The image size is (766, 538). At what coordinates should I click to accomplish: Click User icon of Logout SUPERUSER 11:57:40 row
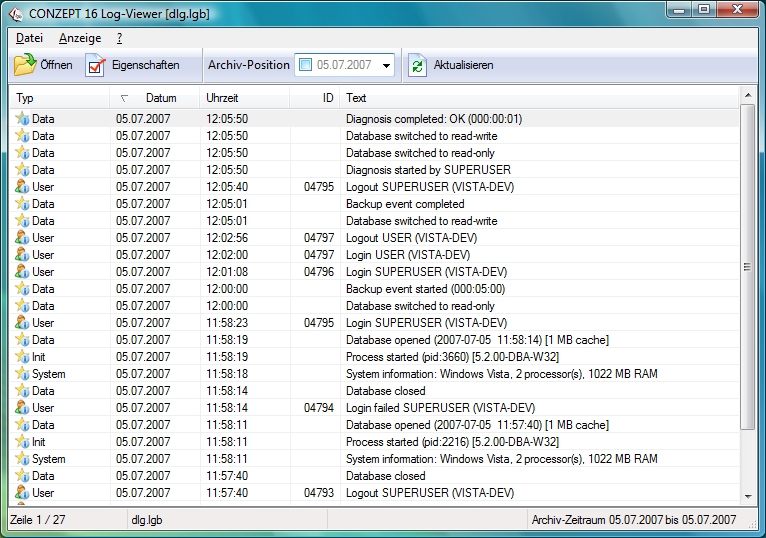coord(22,493)
